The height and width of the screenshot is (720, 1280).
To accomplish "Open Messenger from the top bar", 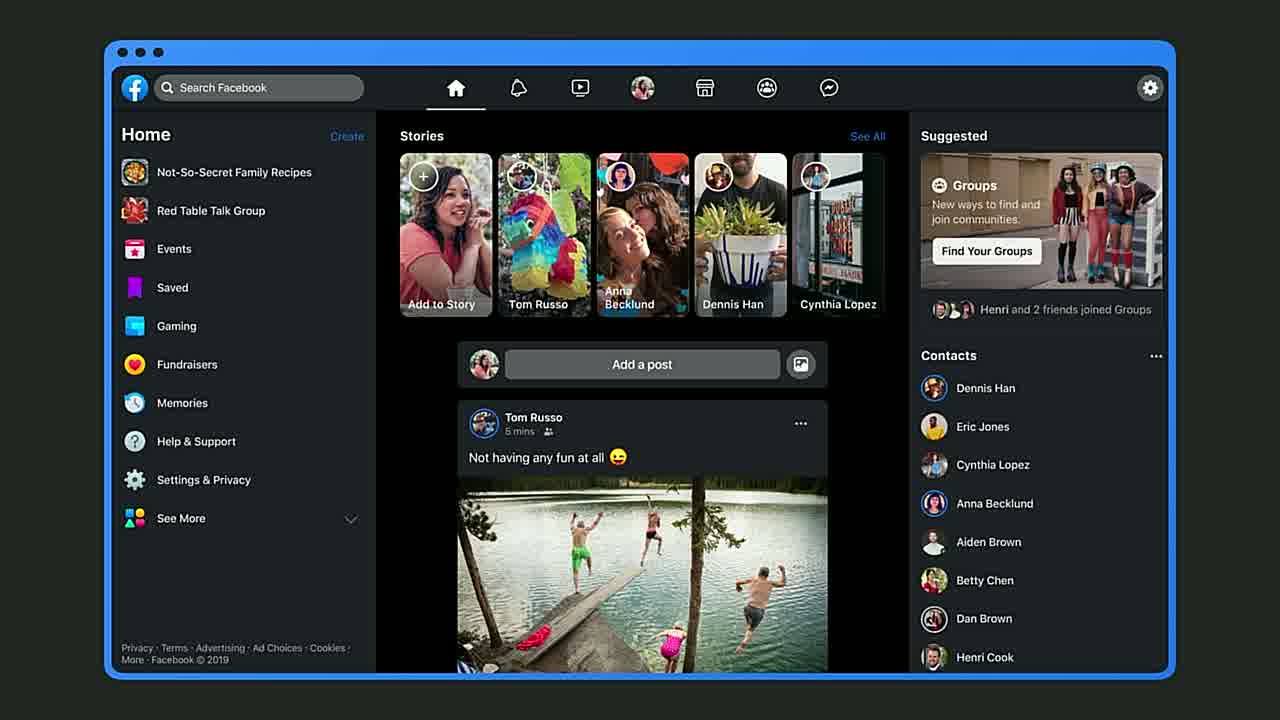I will click(x=829, y=87).
